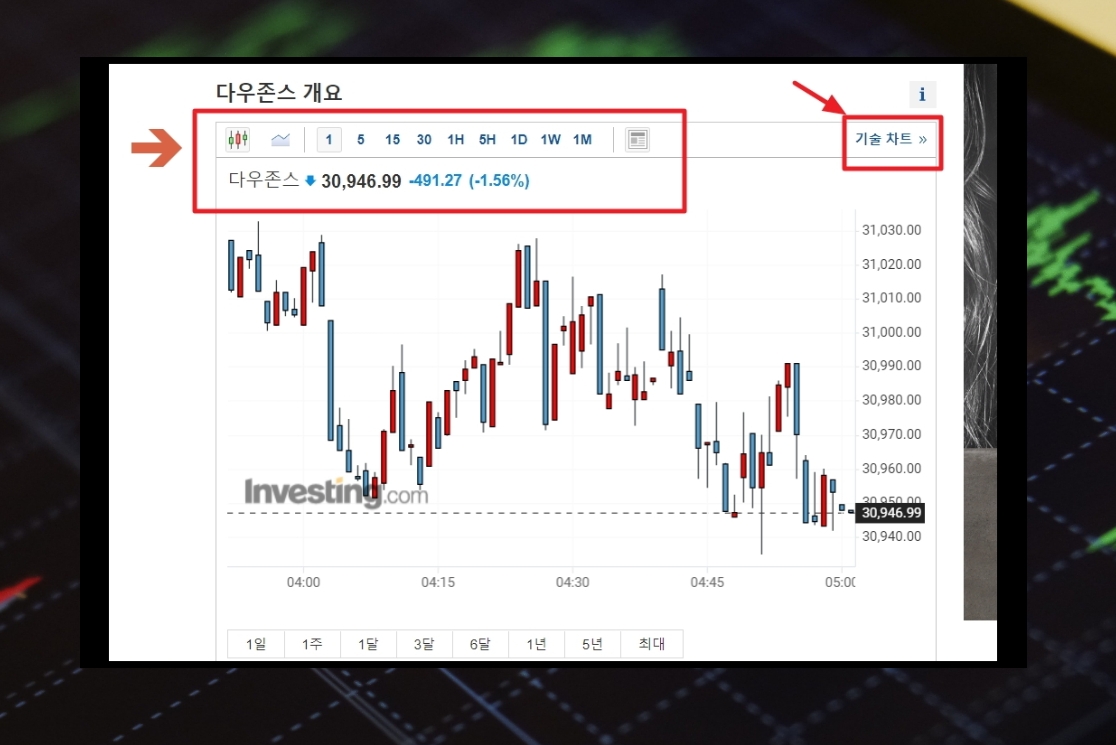1116x745 pixels.
Task: Choose the 1주 time range tab
Action: tap(312, 644)
